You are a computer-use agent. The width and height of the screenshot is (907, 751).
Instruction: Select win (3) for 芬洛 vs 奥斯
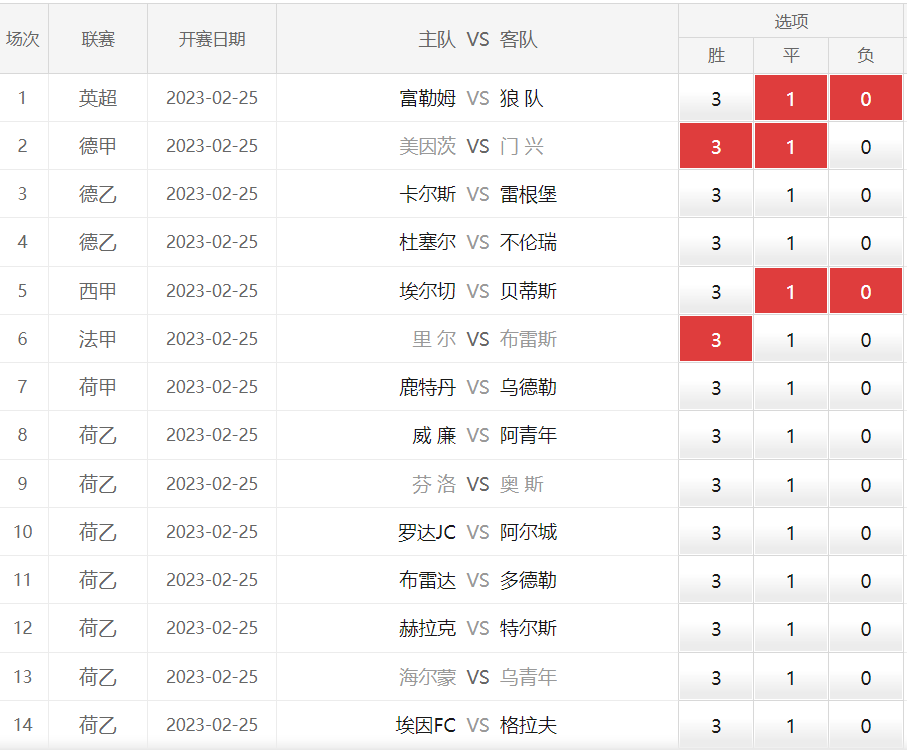(716, 484)
